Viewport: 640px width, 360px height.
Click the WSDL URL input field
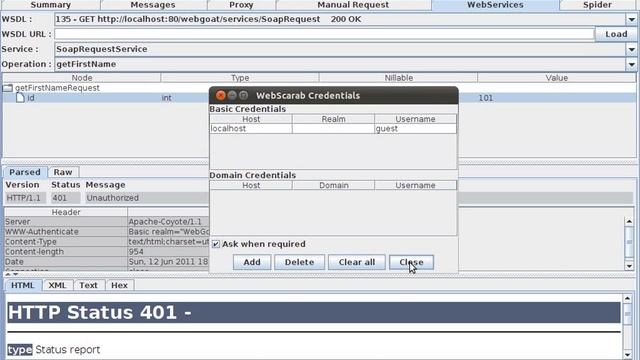[324, 34]
